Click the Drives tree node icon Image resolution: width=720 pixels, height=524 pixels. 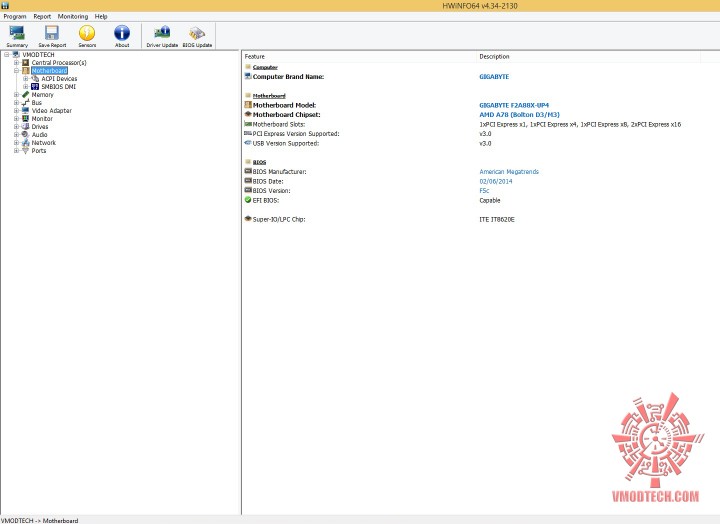click(26, 127)
